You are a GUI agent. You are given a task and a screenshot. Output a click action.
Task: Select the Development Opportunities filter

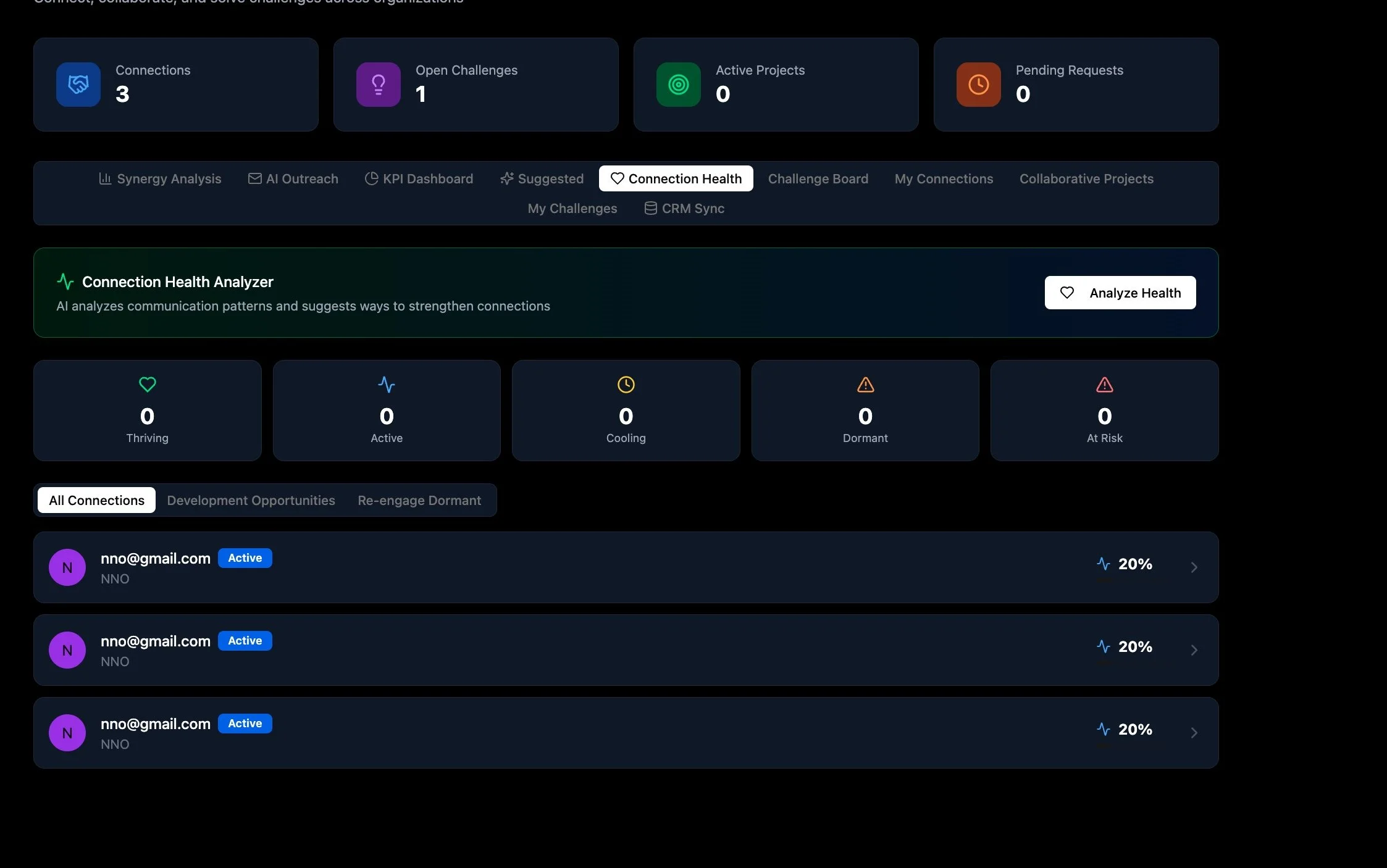click(x=251, y=501)
